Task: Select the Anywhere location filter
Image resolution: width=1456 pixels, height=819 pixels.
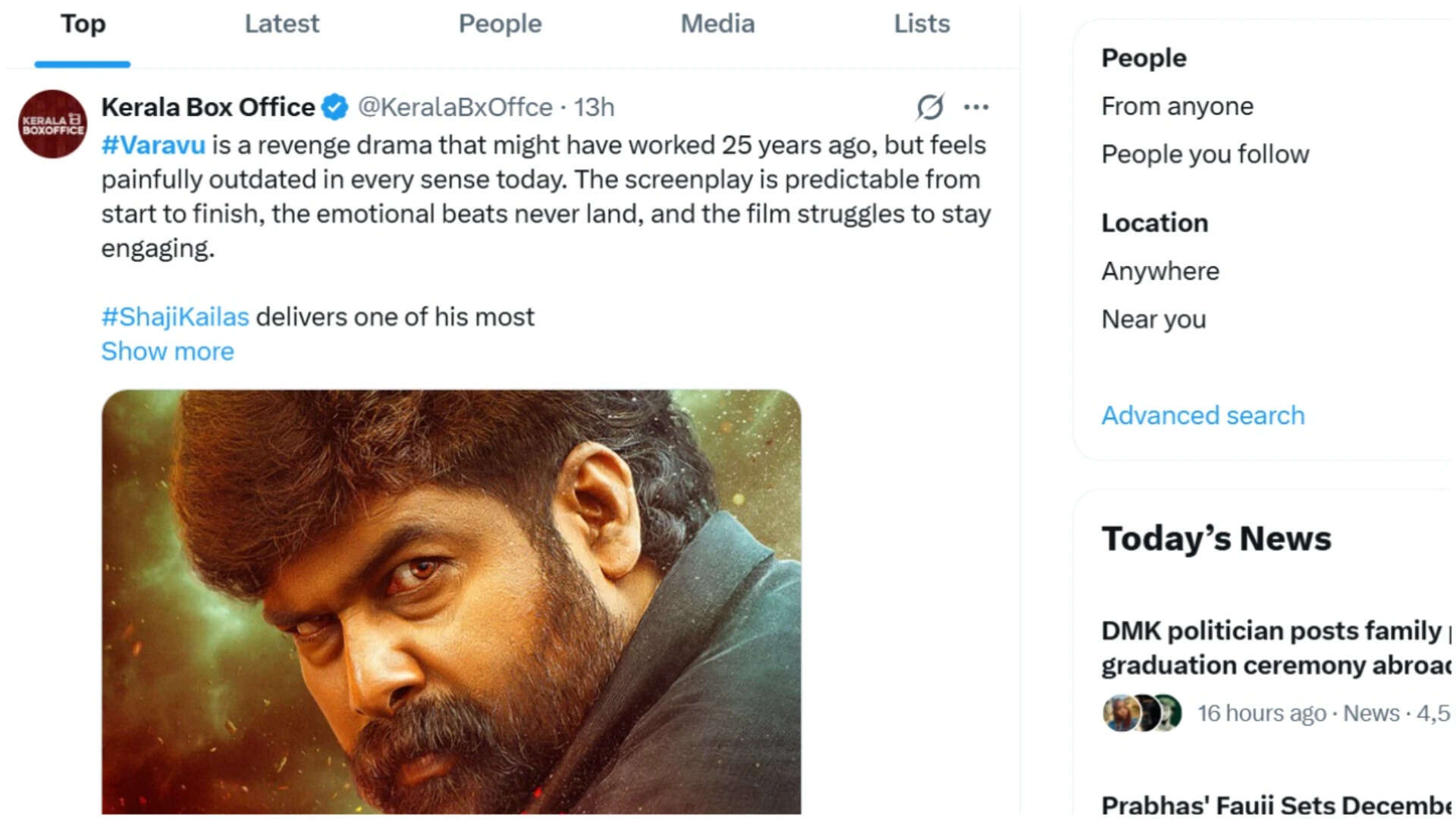Action: pos(1160,271)
